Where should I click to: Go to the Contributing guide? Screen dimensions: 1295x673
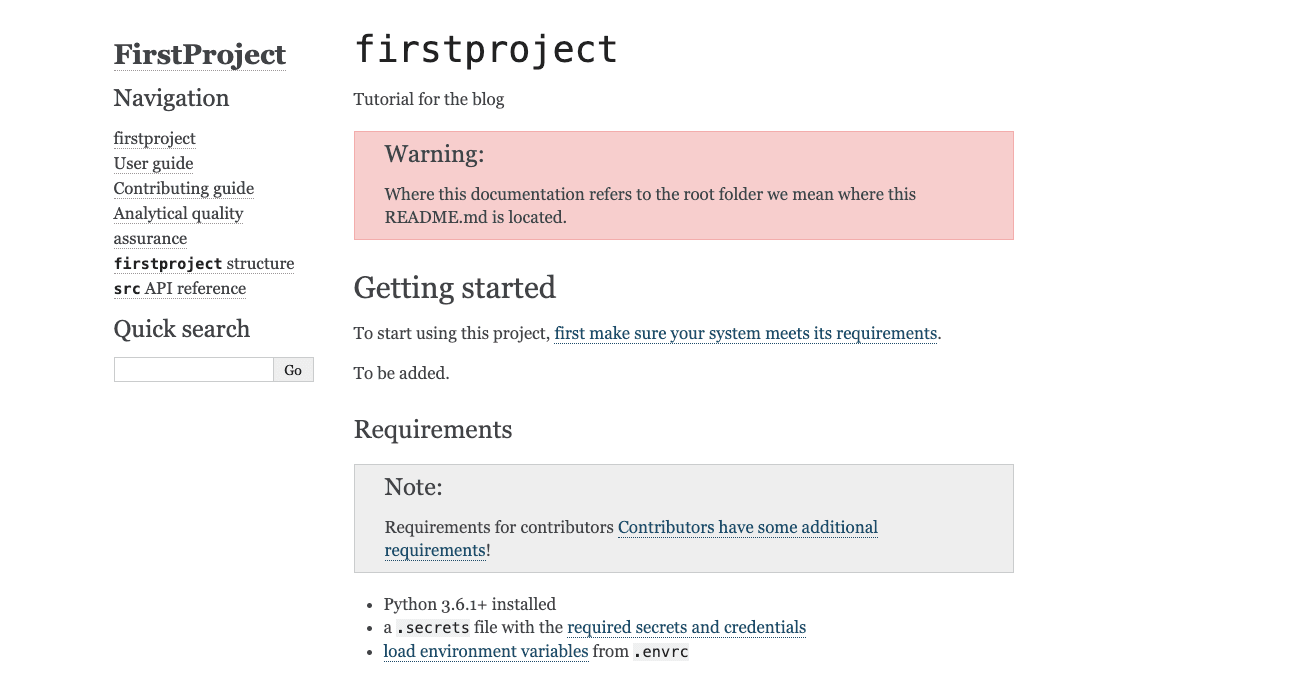[x=183, y=188]
